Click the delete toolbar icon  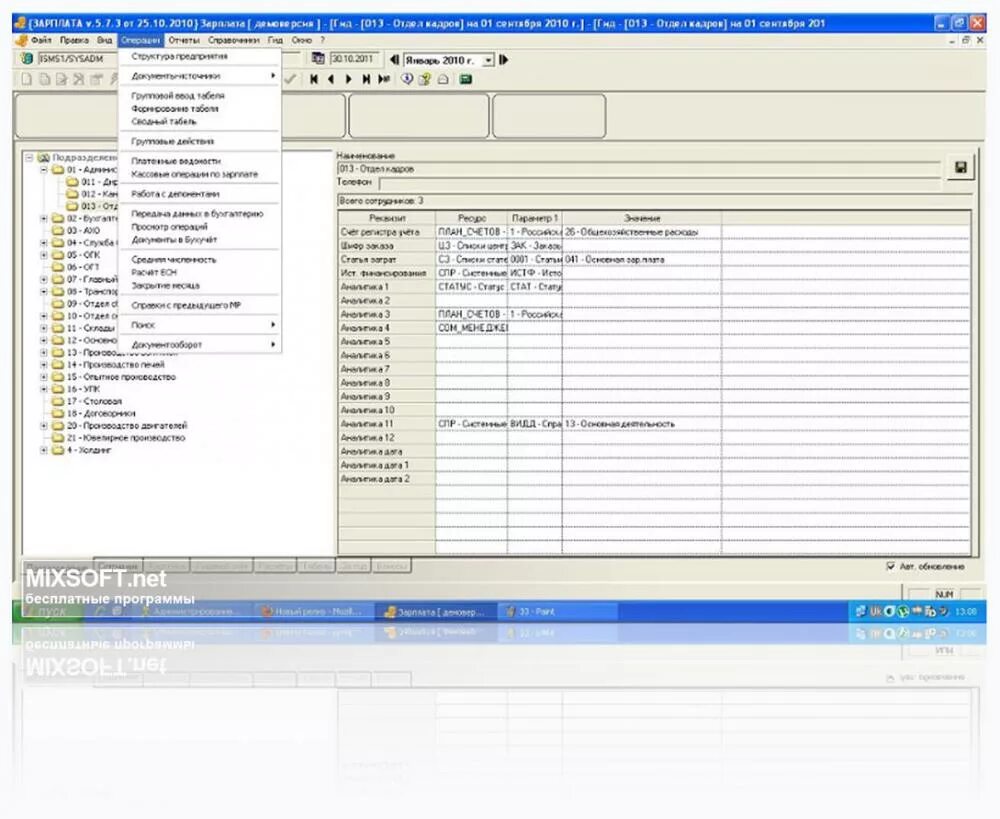[78, 79]
